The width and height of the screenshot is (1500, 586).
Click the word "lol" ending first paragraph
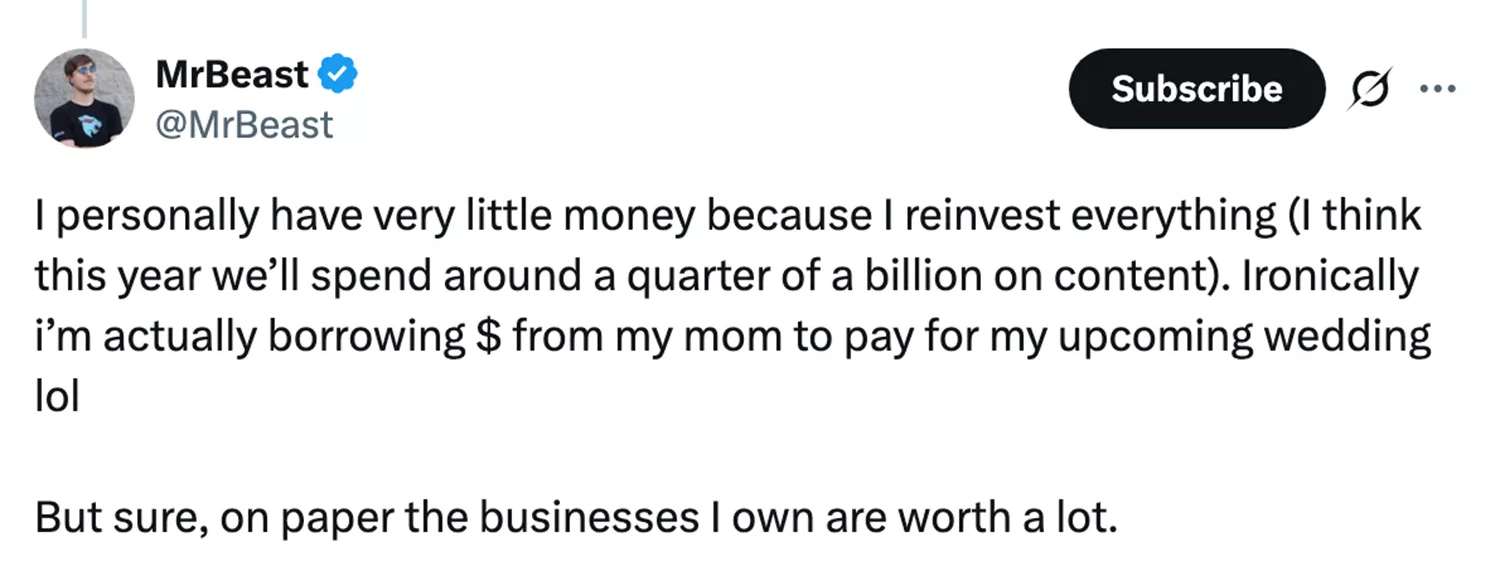tap(57, 396)
